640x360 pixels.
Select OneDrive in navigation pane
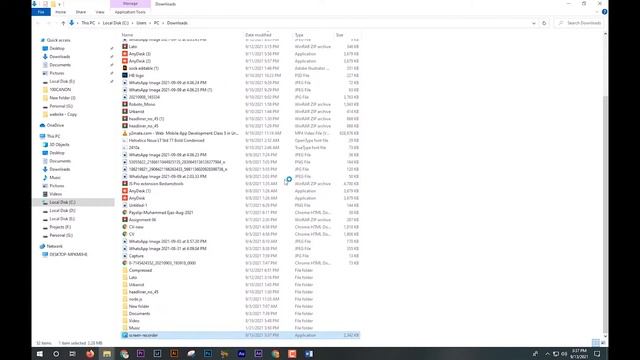tap(55, 125)
